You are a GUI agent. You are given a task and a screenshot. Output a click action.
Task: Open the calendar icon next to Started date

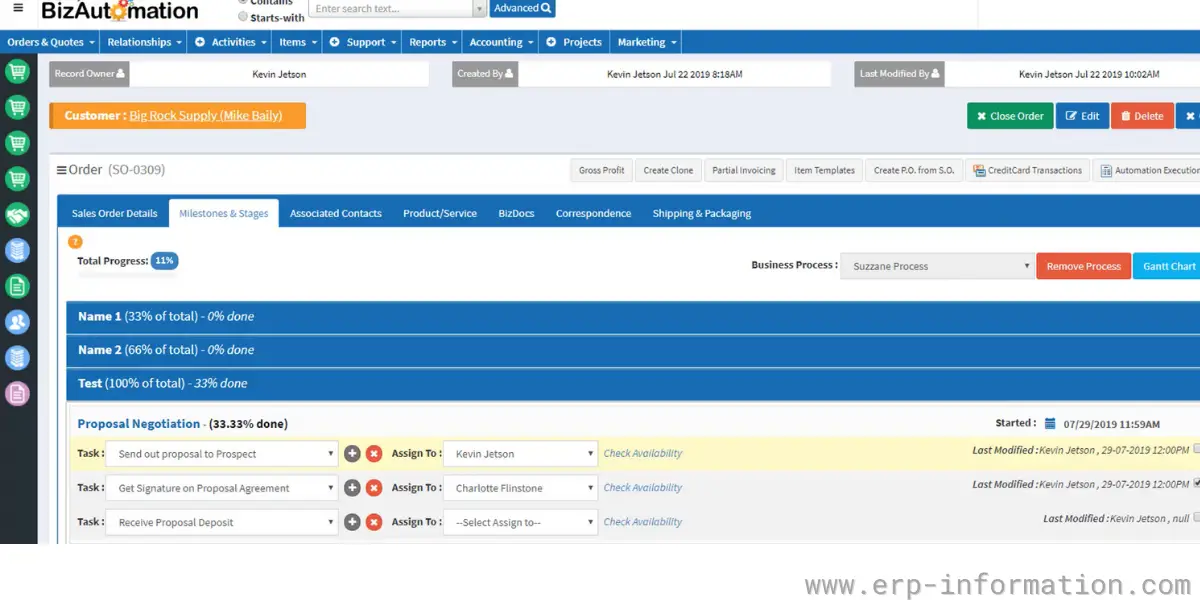pos(1050,424)
